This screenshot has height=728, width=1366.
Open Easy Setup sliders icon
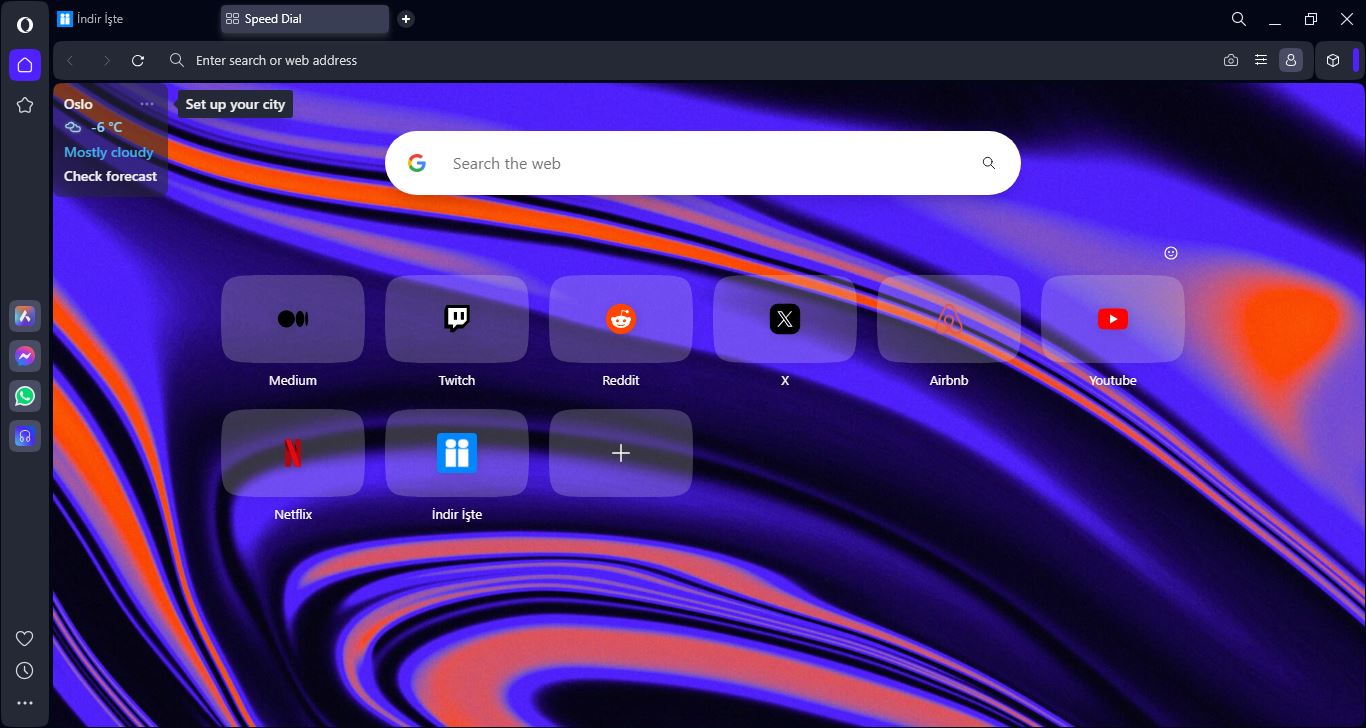coord(1261,60)
